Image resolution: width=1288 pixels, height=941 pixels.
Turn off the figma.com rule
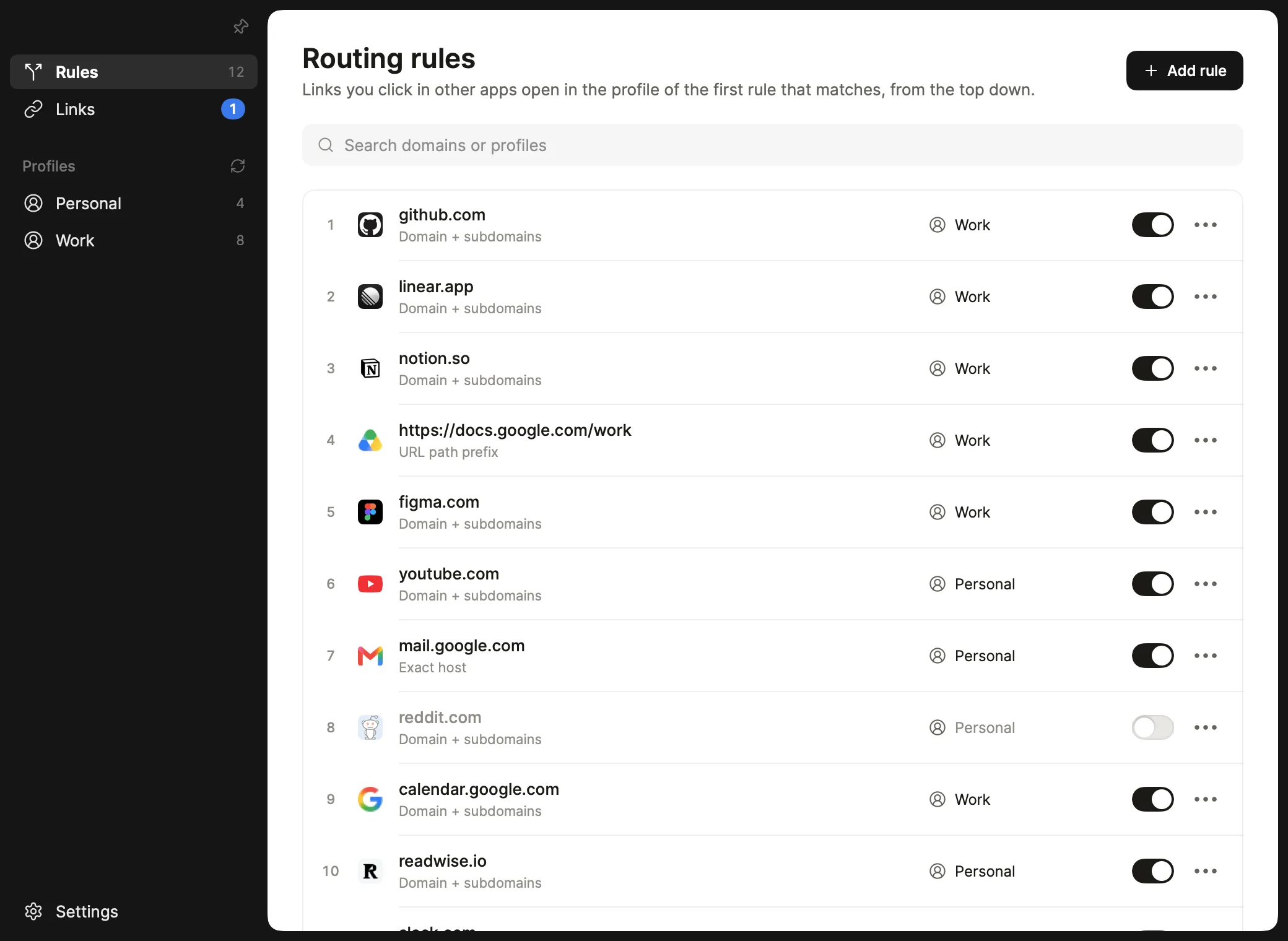coord(1153,512)
